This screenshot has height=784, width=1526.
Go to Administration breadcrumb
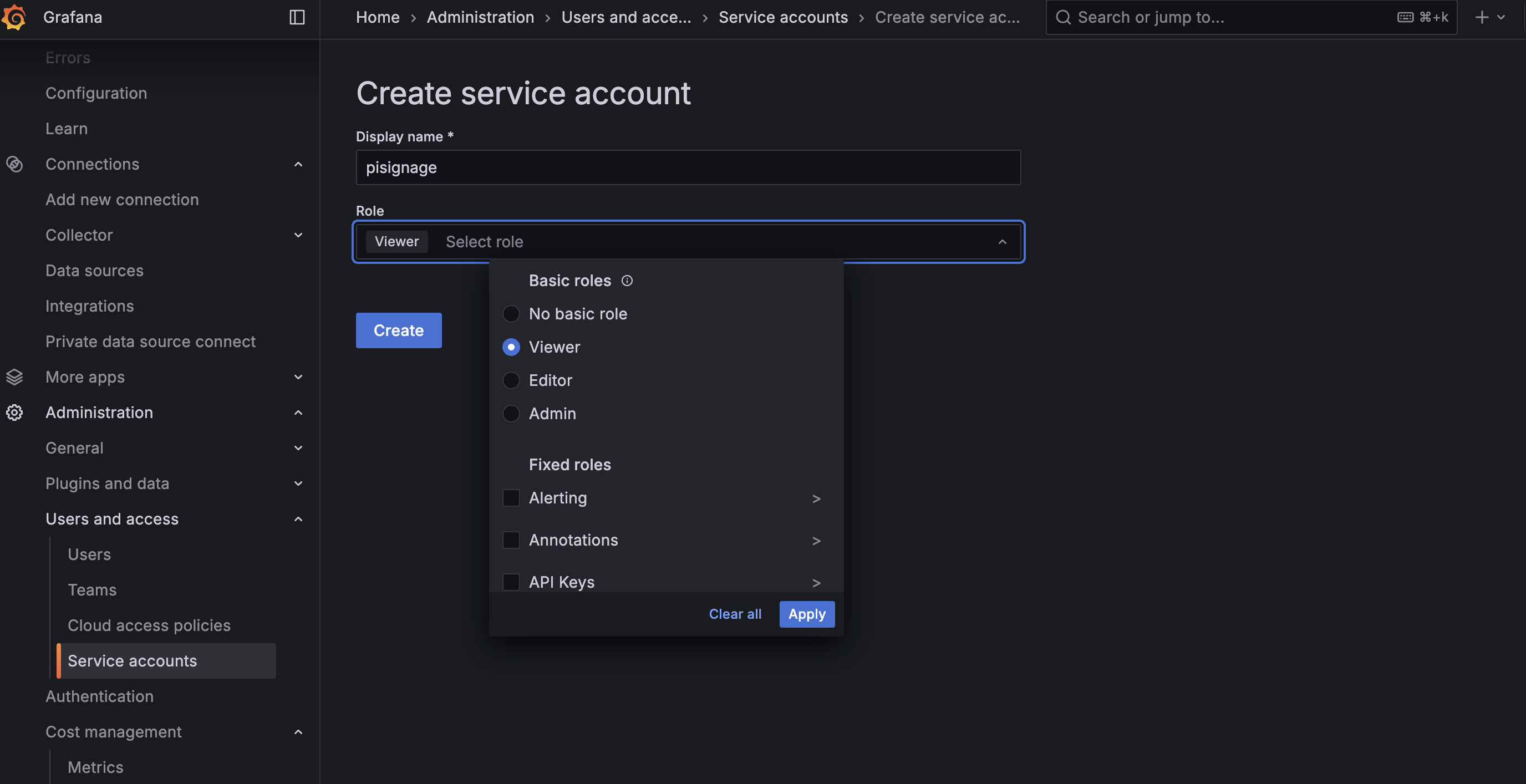[480, 17]
